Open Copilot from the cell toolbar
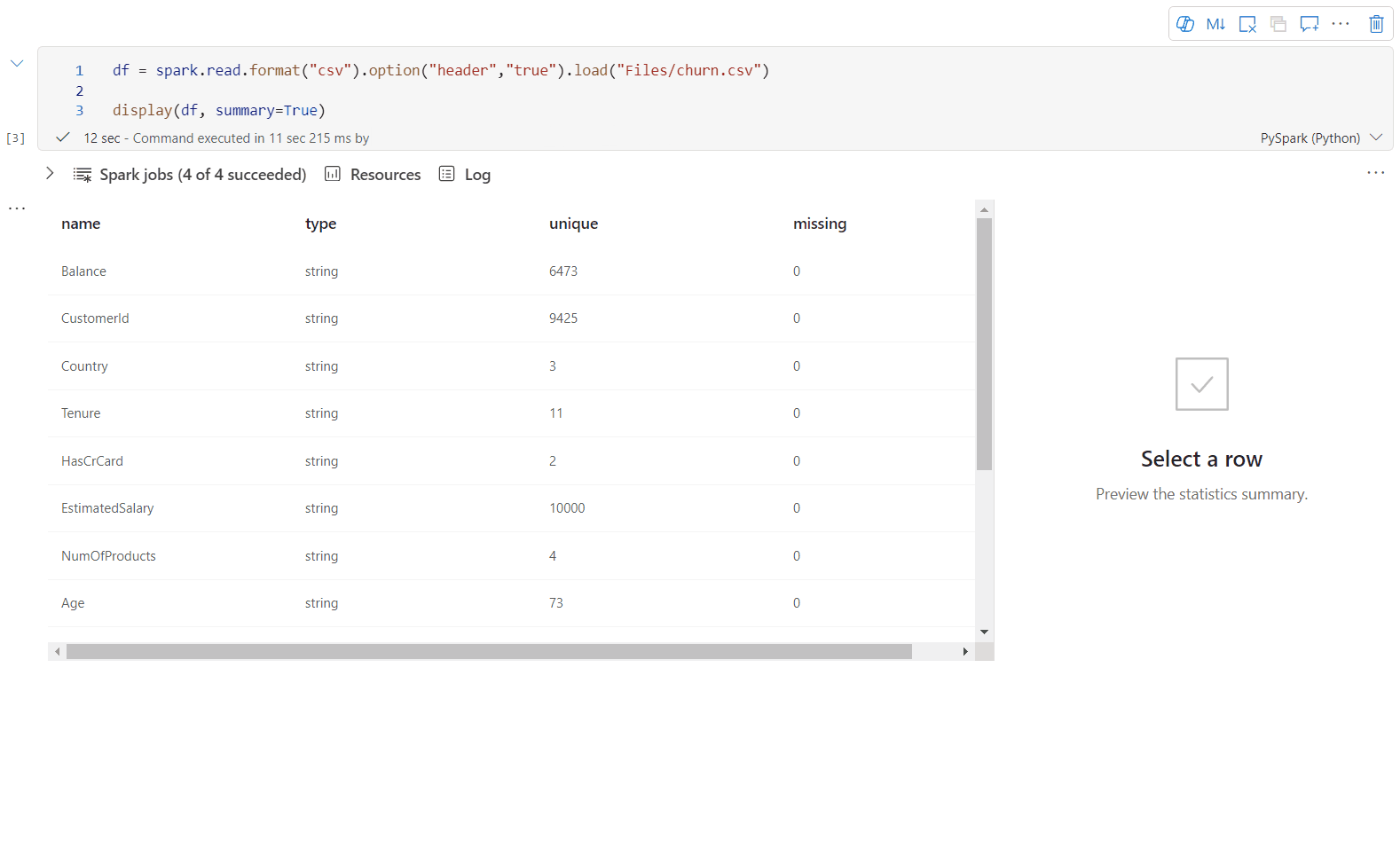Viewport: 1400px width, 864px height. point(1184,24)
